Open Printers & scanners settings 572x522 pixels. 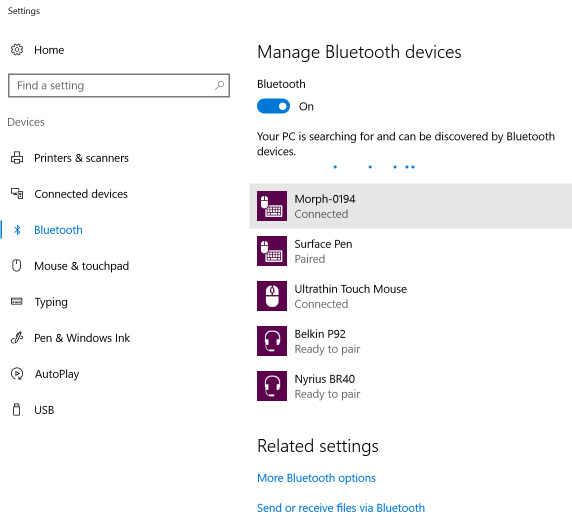[81, 158]
